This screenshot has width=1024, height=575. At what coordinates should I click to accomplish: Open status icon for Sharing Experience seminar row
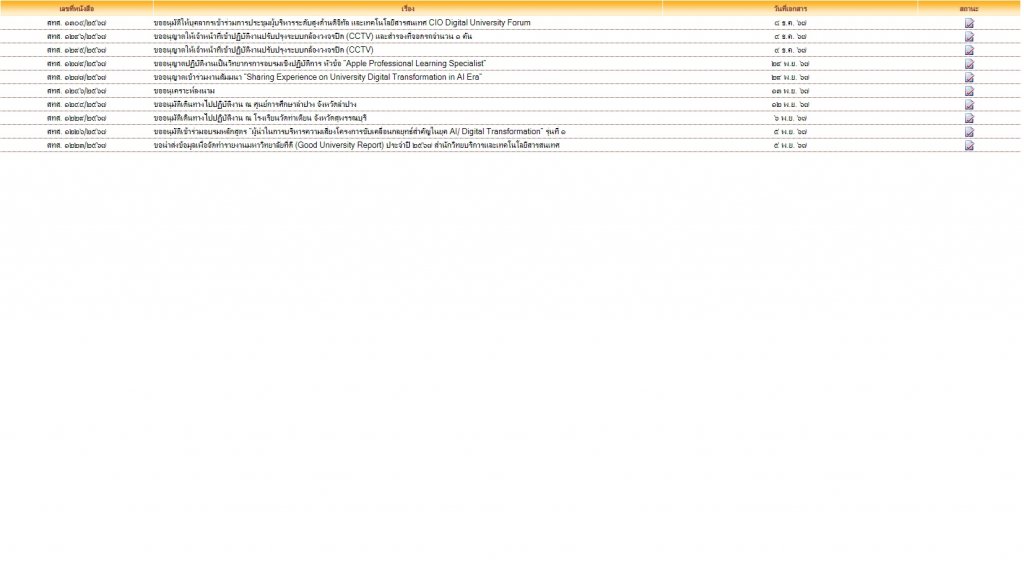pyautogui.click(x=969, y=77)
